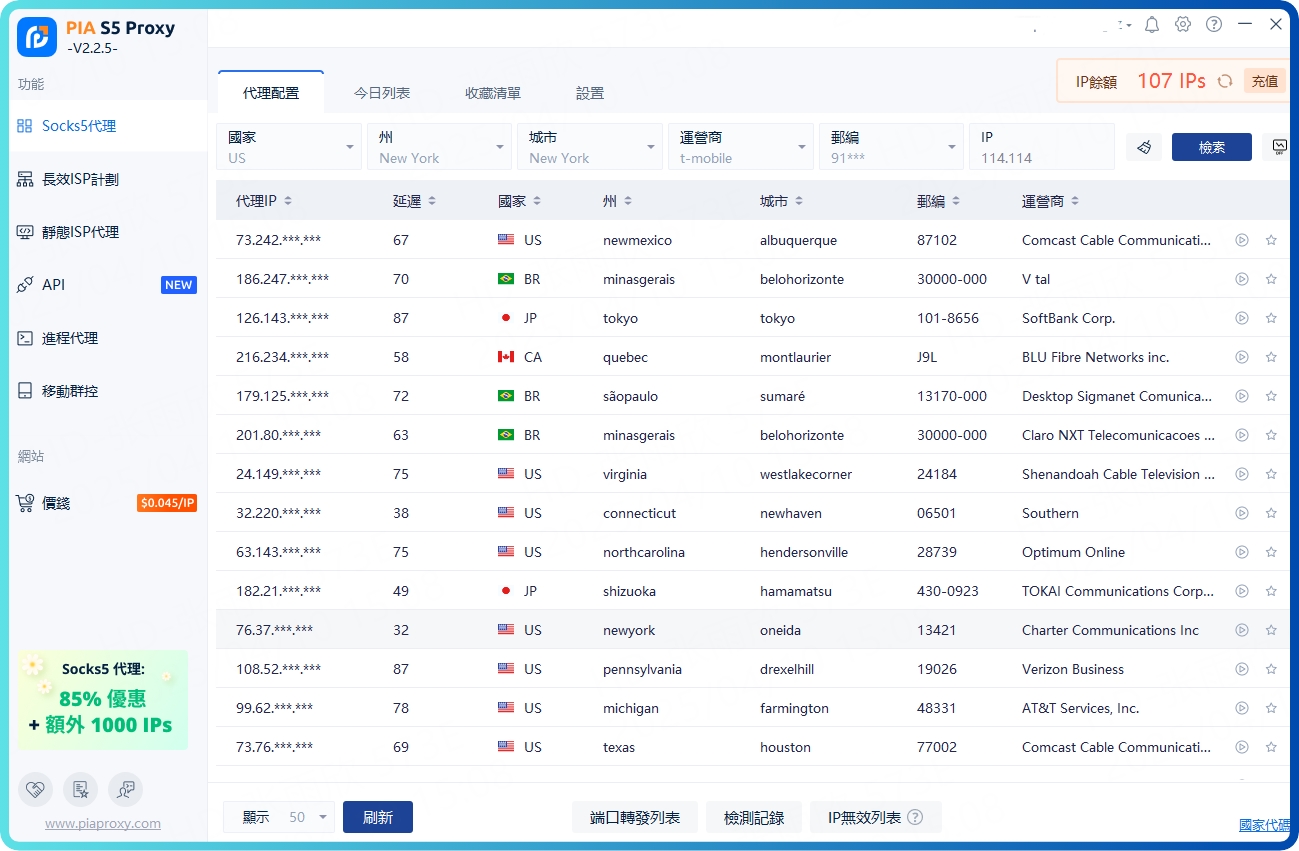1299x851 pixels.
Task: Toggle favorite star for 73.76 houston proxy
Action: pyautogui.click(x=1271, y=747)
